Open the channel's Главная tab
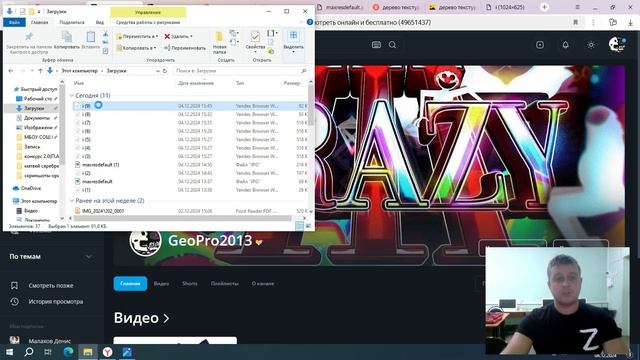Image resolution: width=640 pixels, height=360 pixels. coord(130,283)
